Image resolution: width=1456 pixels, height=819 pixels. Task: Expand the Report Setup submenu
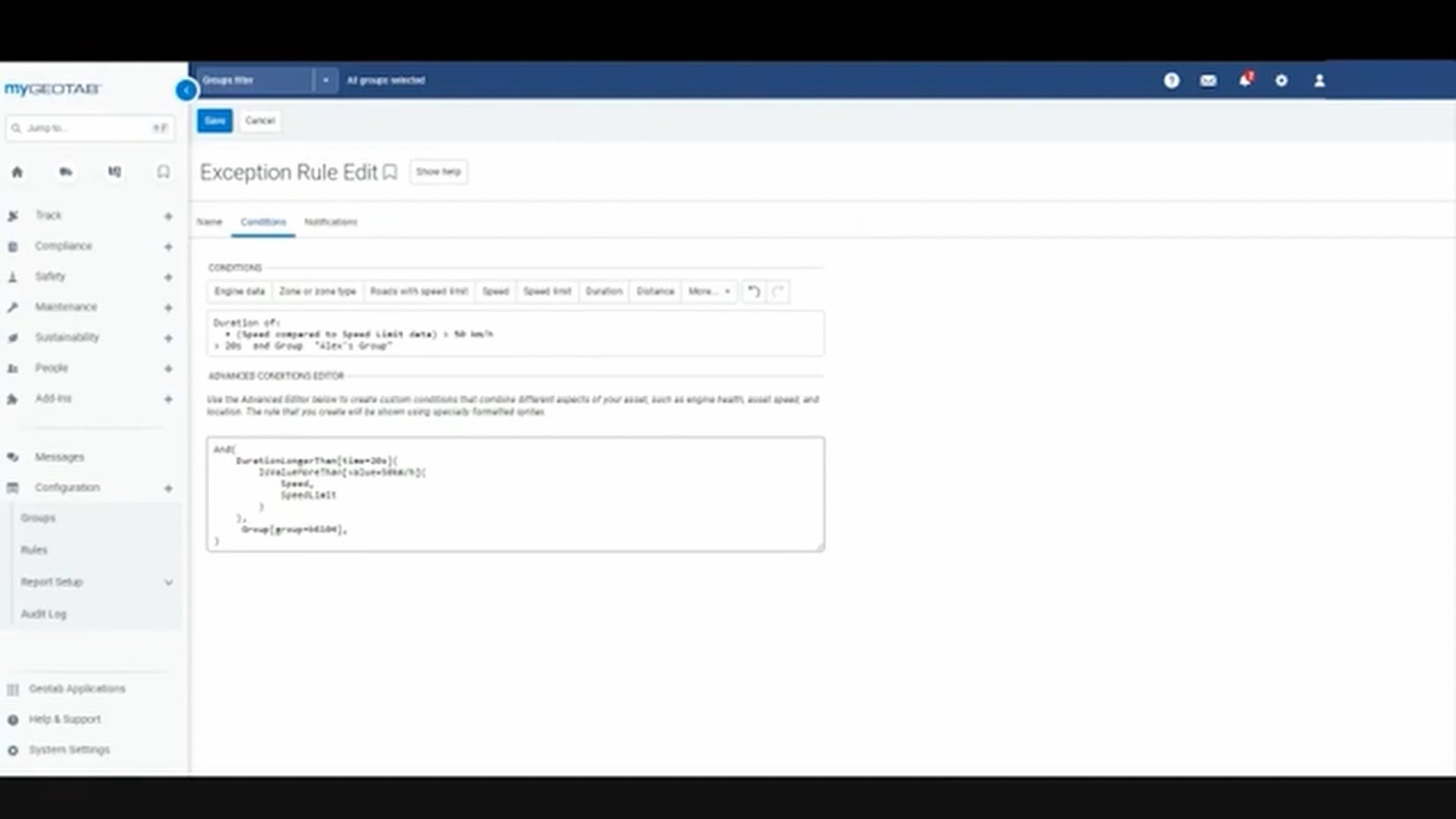168,582
